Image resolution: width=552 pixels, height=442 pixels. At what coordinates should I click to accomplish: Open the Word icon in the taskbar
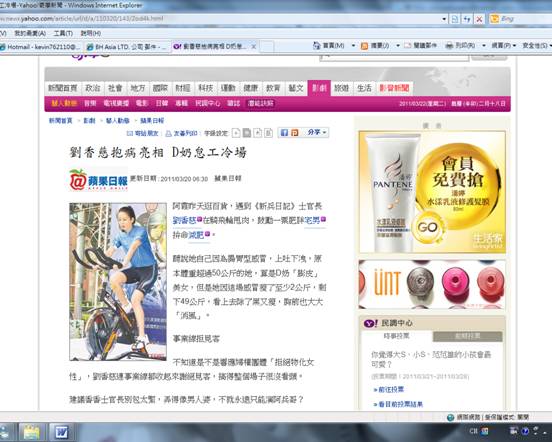point(63,432)
